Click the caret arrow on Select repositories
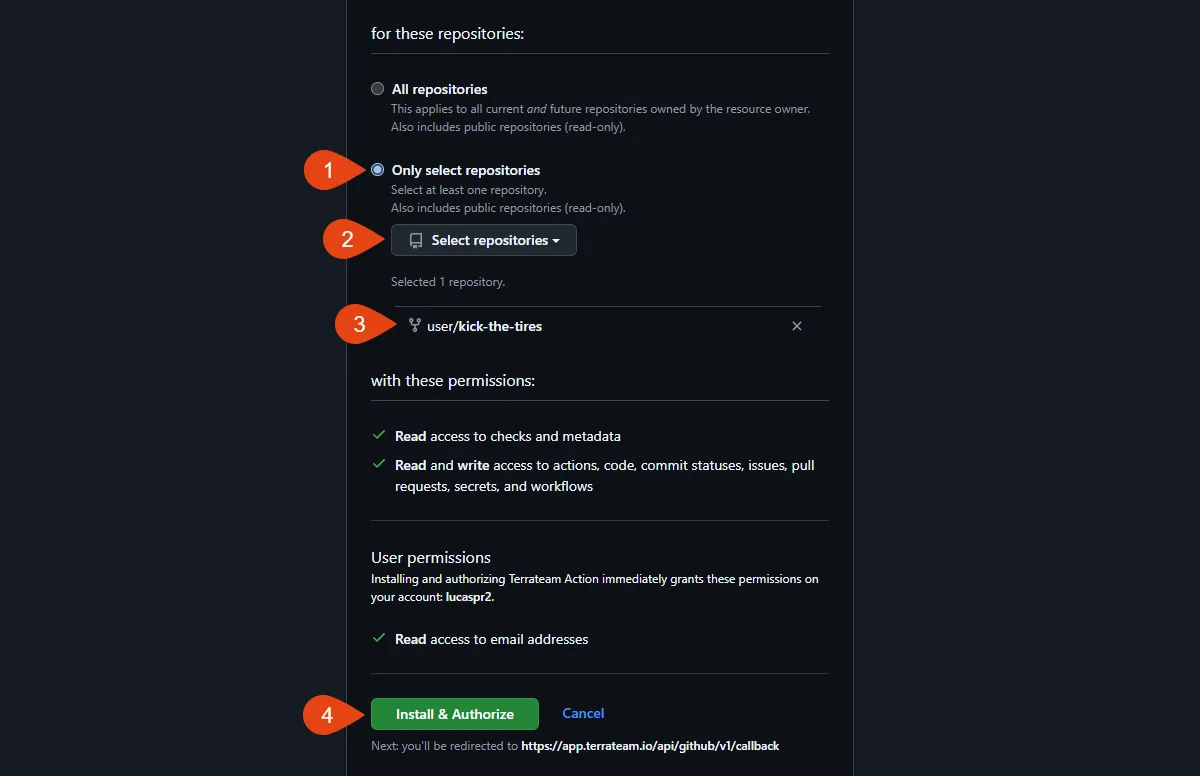This screenshot has width=1200, height=776. (x=556, y=241)
